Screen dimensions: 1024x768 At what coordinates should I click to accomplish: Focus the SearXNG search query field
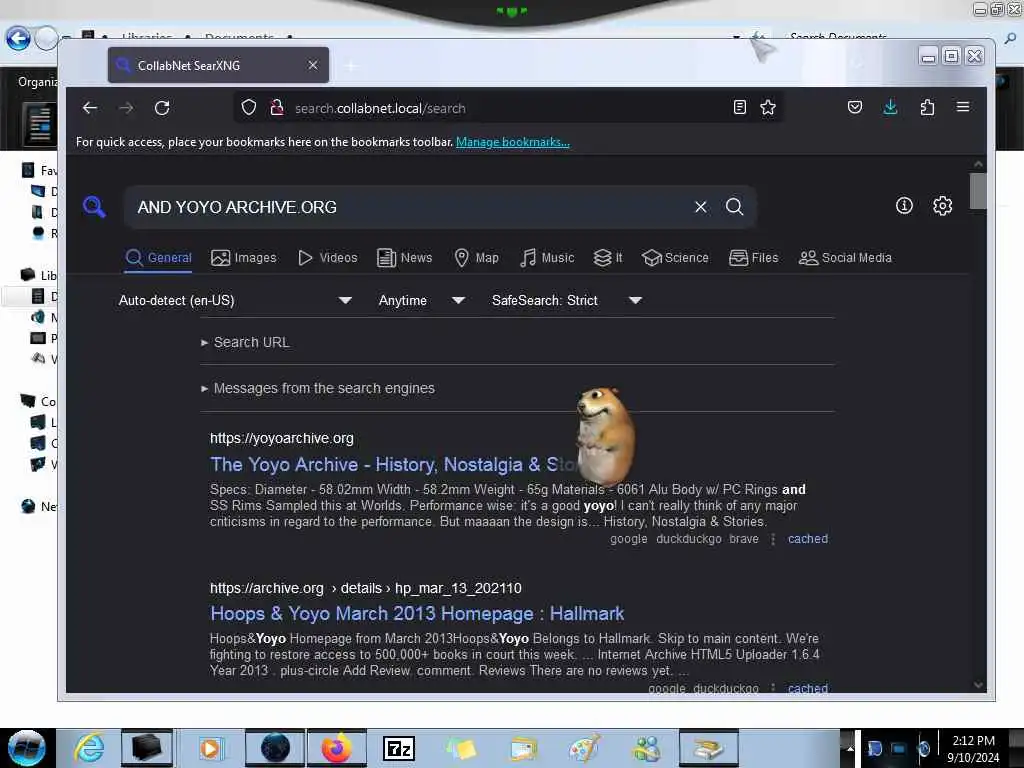pos(411,207)
